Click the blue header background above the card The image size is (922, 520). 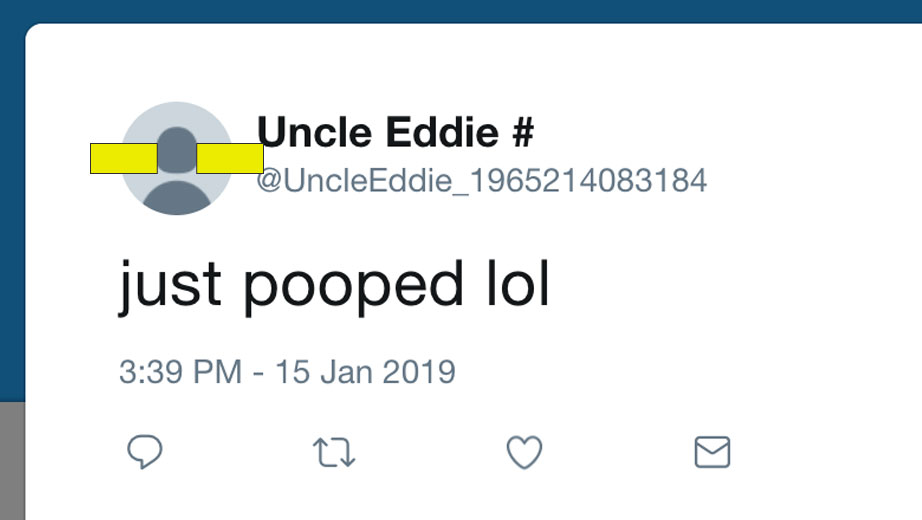[x=460, y=10]
